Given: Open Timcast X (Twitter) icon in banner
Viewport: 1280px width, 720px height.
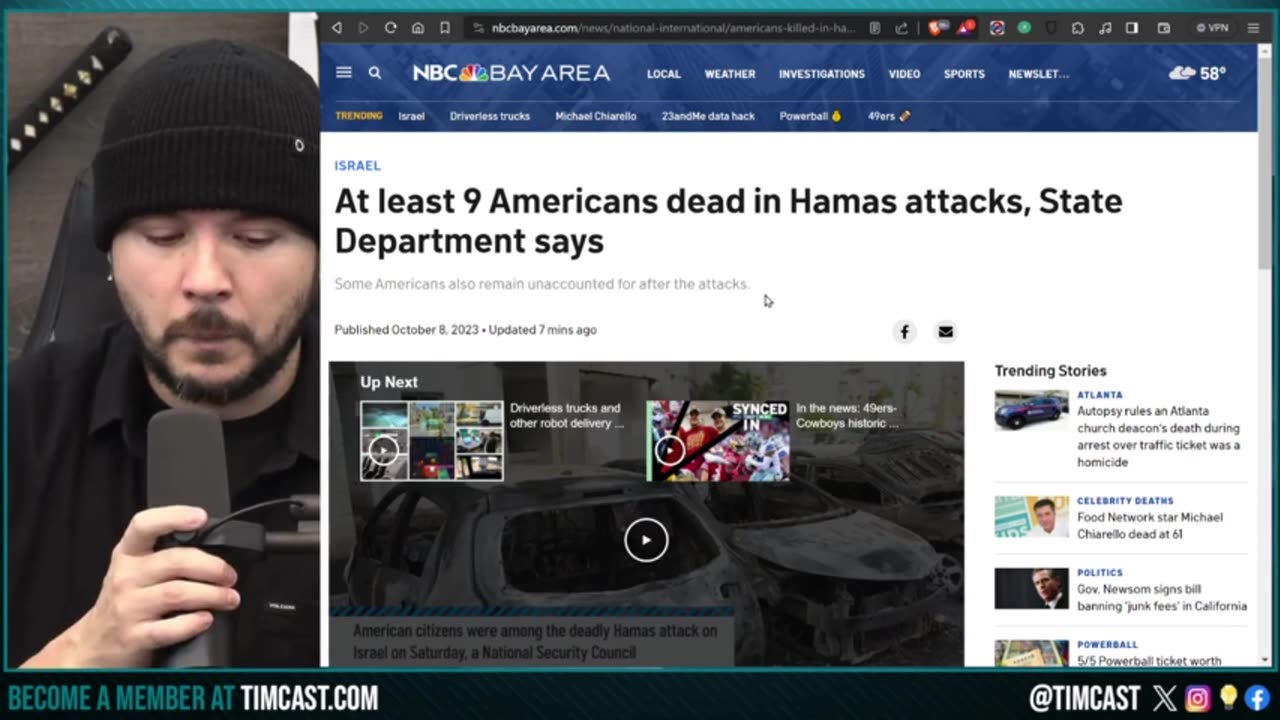Looking at the screenshot, I should 1164,698.
